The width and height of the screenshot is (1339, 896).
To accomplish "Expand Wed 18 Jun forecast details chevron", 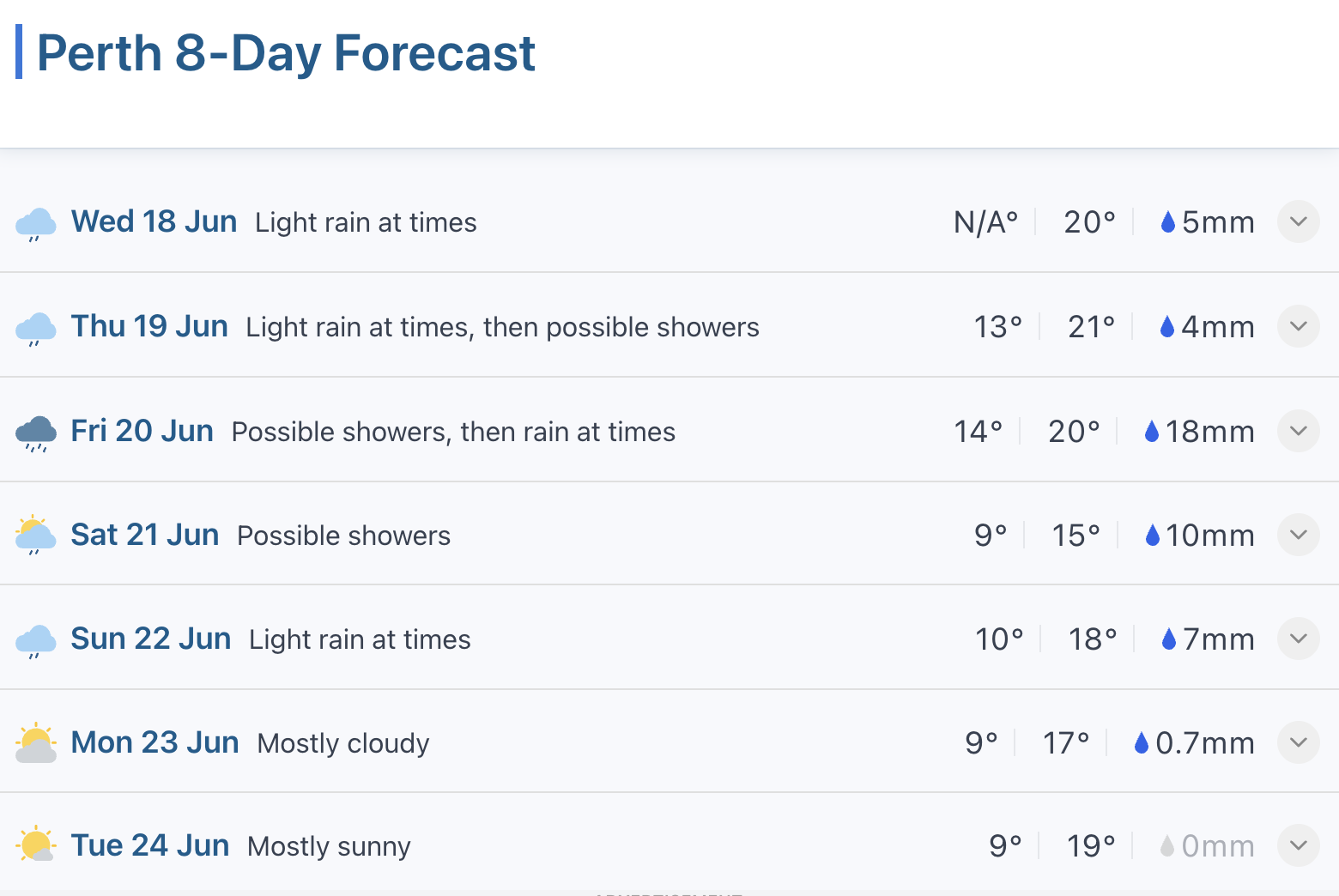I will click(1299, 221).
